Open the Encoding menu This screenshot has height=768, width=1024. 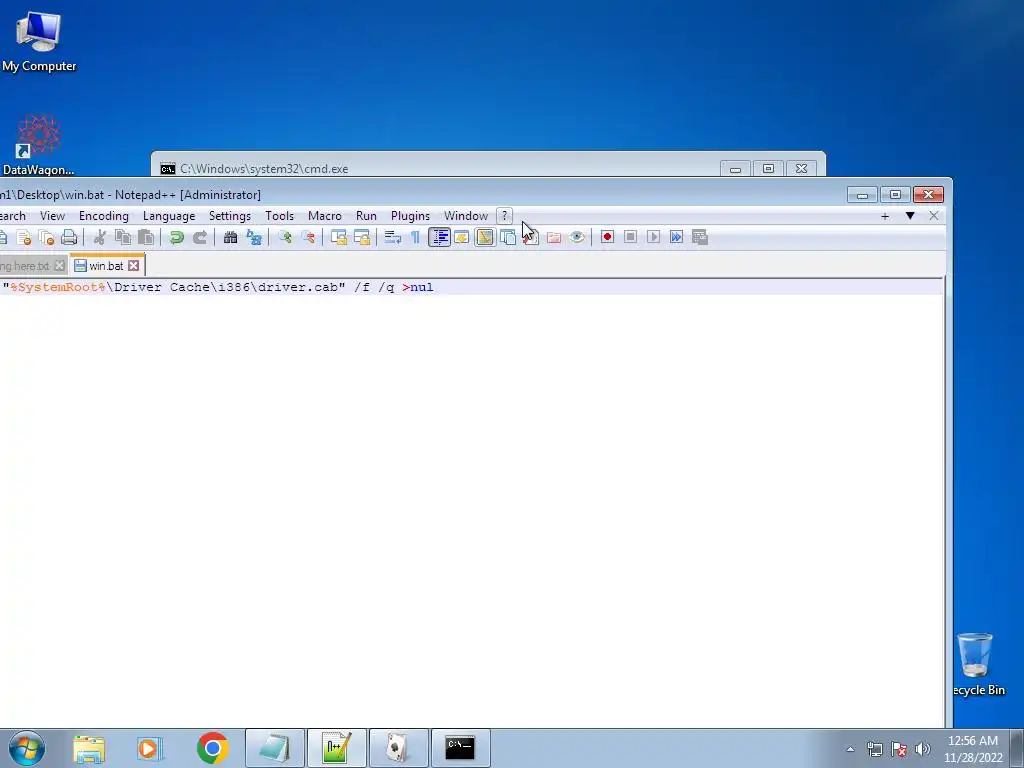coord(104,216)
